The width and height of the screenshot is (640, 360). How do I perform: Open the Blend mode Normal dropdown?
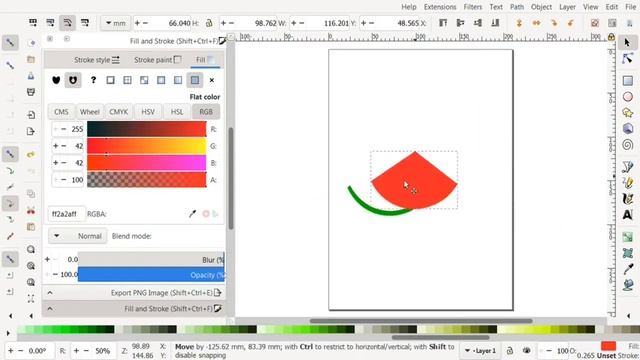78,236
